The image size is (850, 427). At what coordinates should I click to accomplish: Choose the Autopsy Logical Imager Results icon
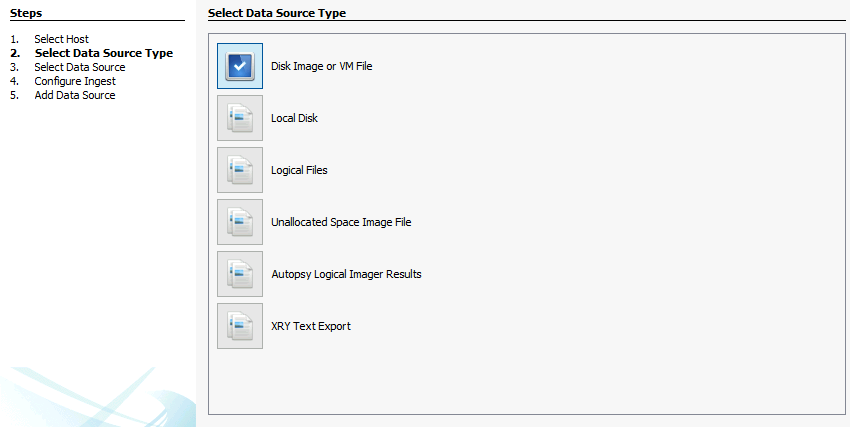pyautogui.click(x=240, y=274)
